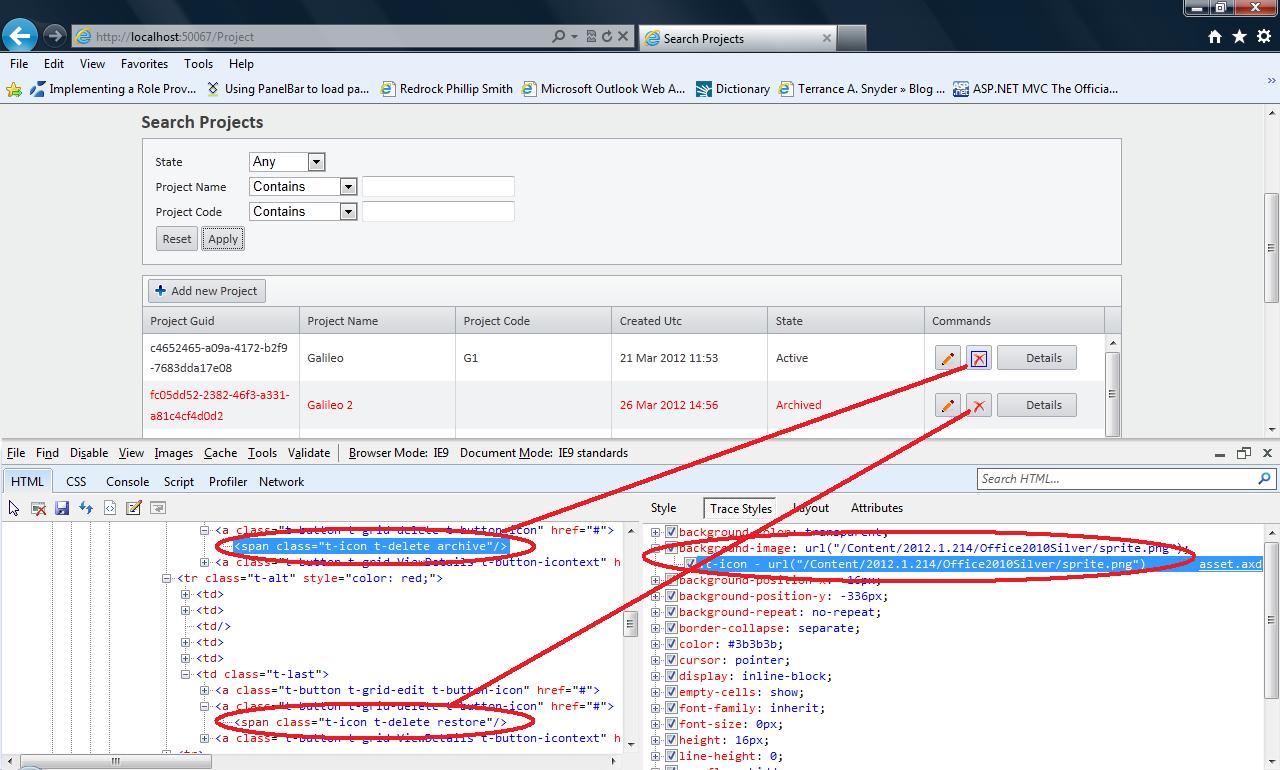Screen dimensions: 1280x770
Task: Disable the display: inline-block checkbox
Action: 672,676
